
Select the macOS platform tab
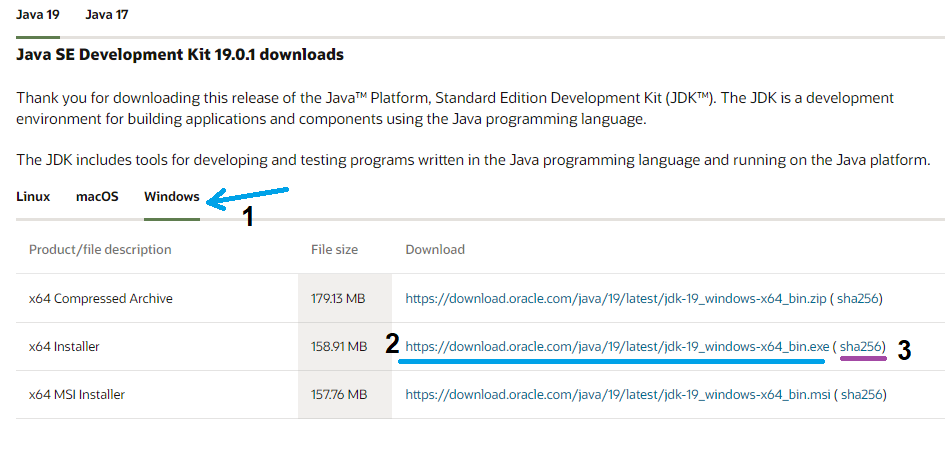click(97, 196)
